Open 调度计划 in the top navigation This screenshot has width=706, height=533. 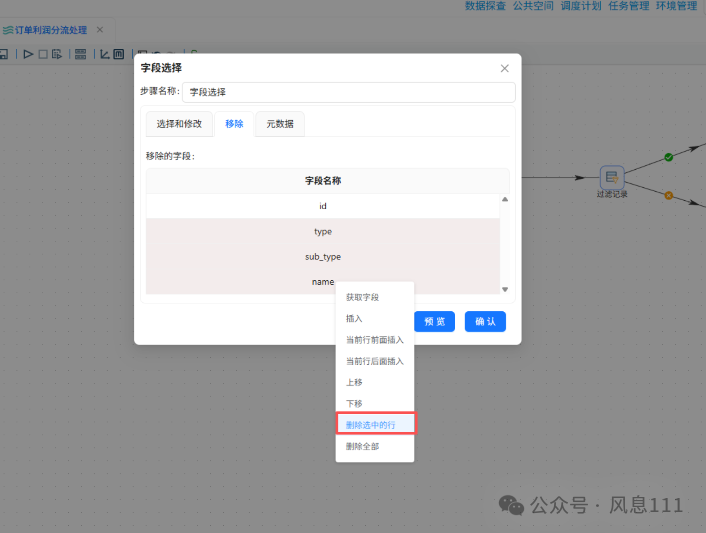pos(581,6)
